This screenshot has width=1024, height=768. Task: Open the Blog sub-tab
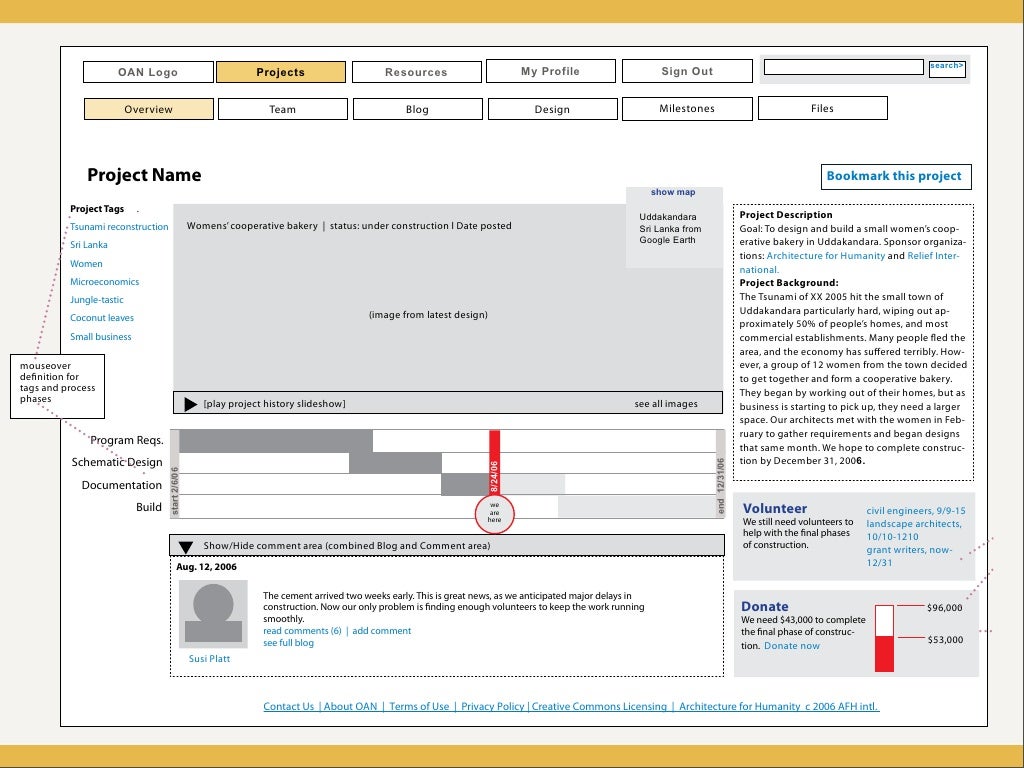pyautogui.click(x=418, y=109)
